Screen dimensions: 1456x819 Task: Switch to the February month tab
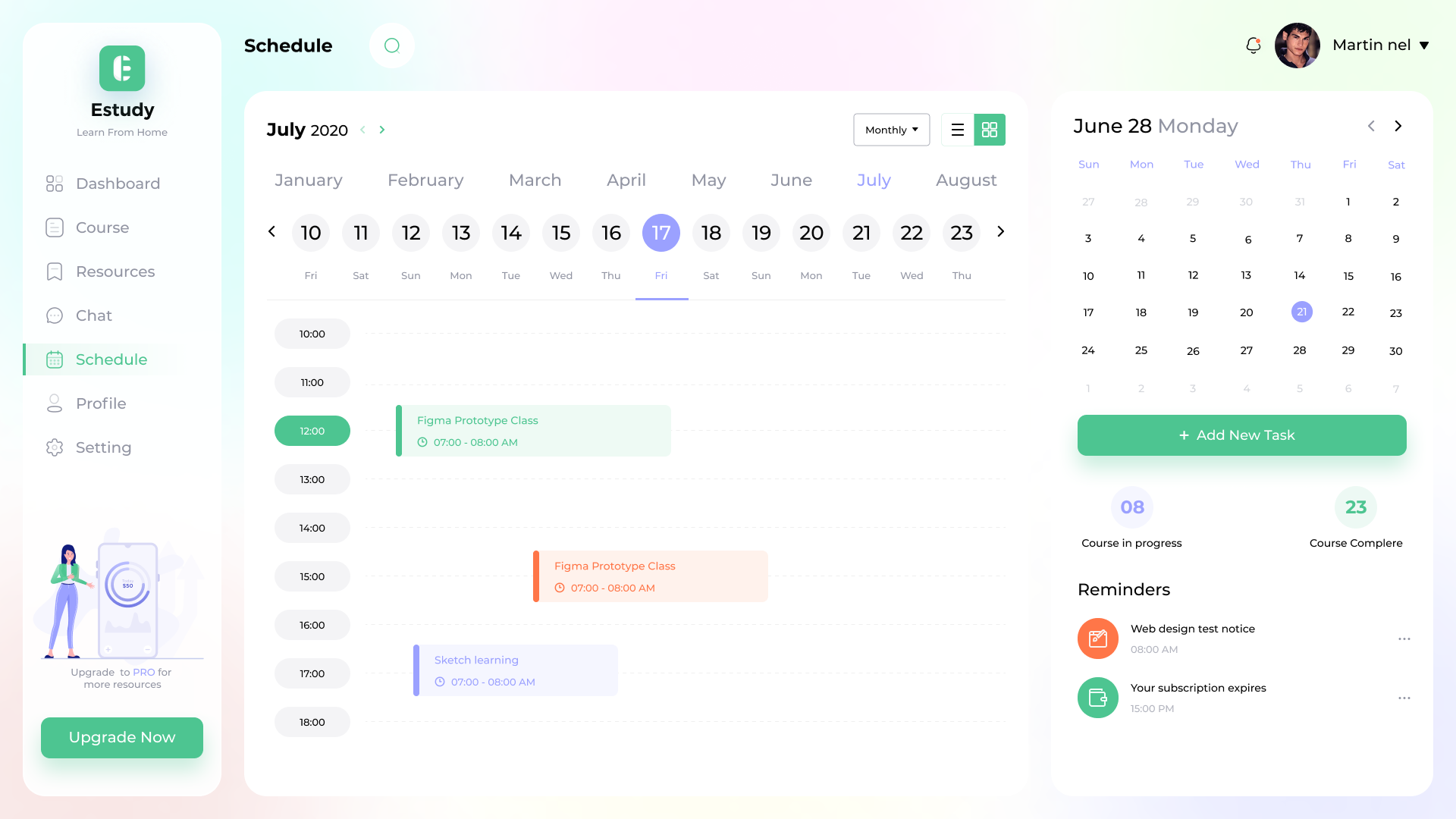[x=425, y=180]
